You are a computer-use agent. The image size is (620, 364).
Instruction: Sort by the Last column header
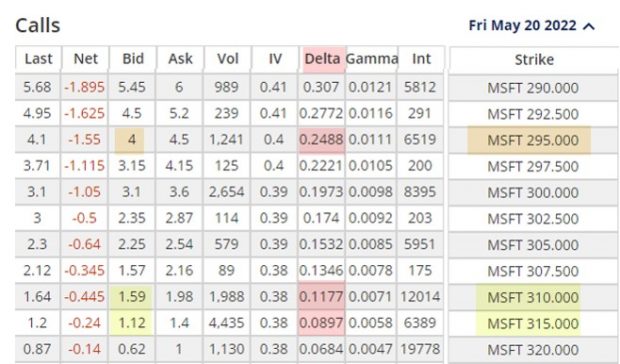point(38,59)
